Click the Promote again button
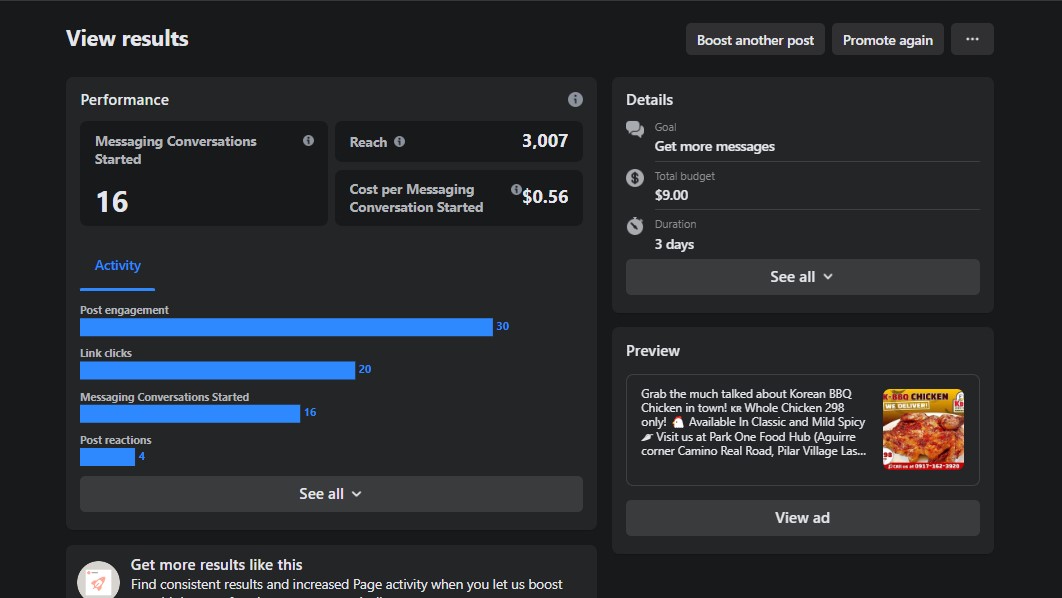The width and height of the screenshot is (1062, 598). (x=888, y=40)
